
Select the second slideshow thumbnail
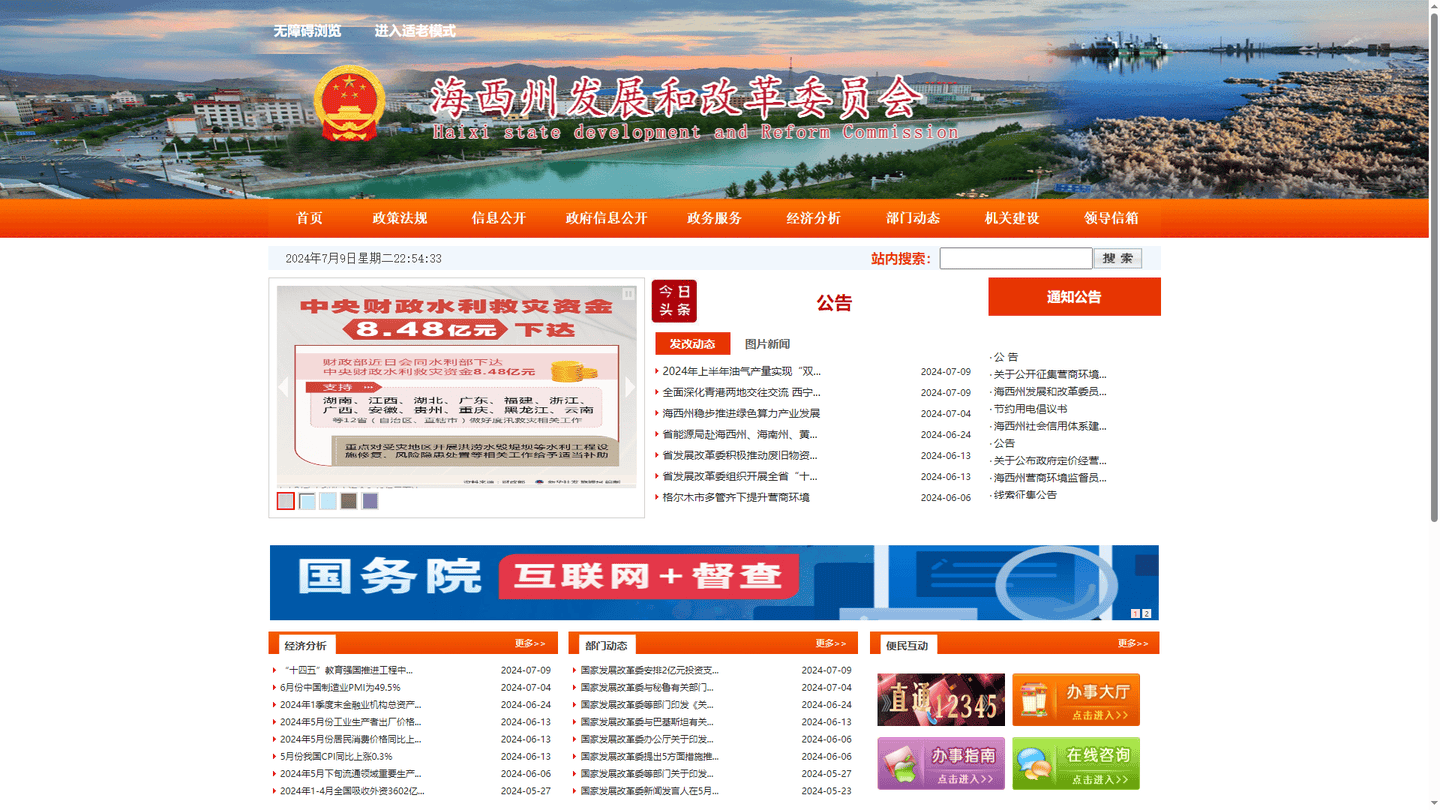[307, 501]
